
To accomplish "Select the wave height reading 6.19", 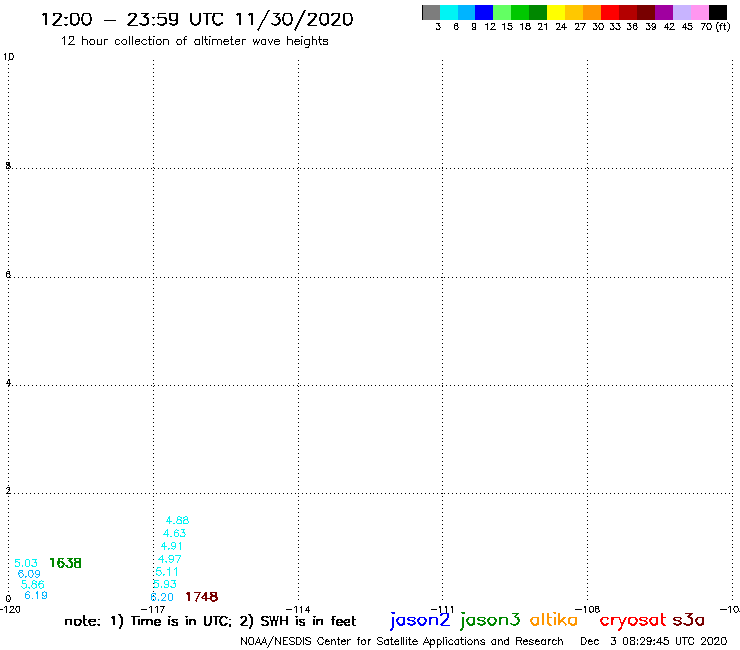I will click(x=36, y=595).
